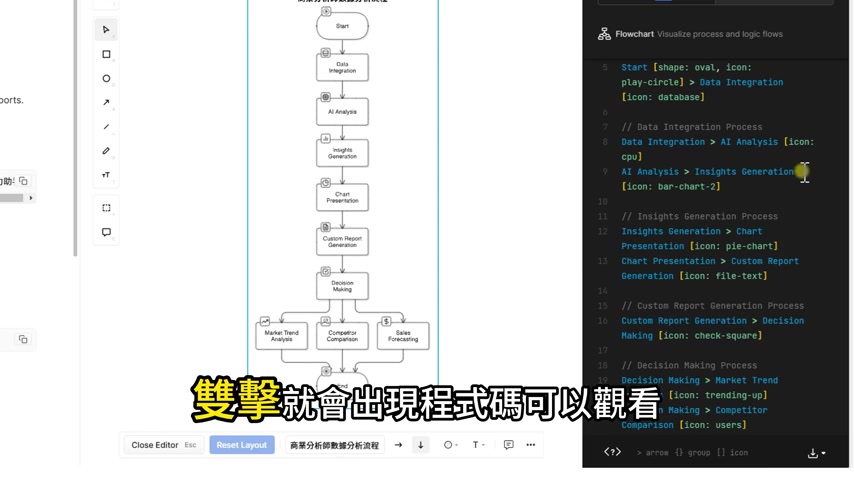Click the small right arrow expander in left panel
854x480 pixels.
point(30,198)
